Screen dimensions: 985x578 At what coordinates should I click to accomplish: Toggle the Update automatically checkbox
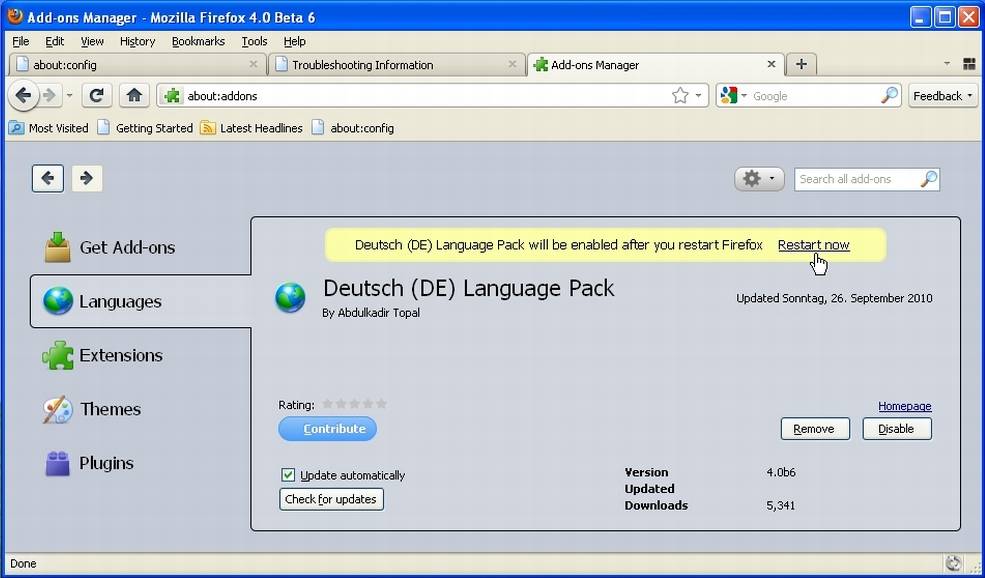pos(288,475)
